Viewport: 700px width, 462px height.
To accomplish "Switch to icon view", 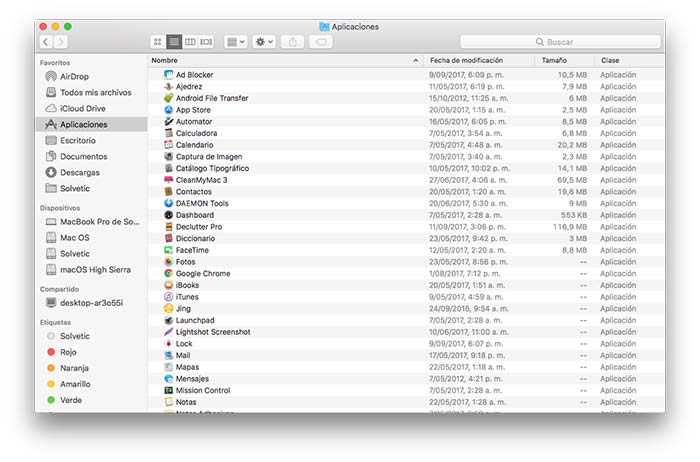I will 158,42.
